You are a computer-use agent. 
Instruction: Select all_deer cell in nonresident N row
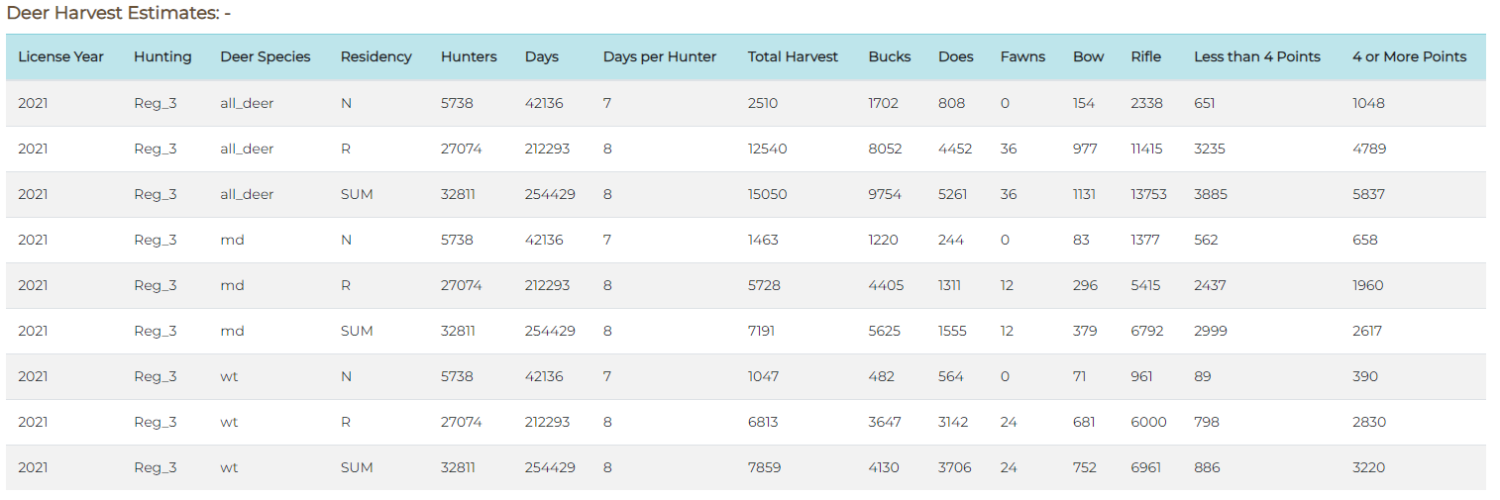point(247,103)
